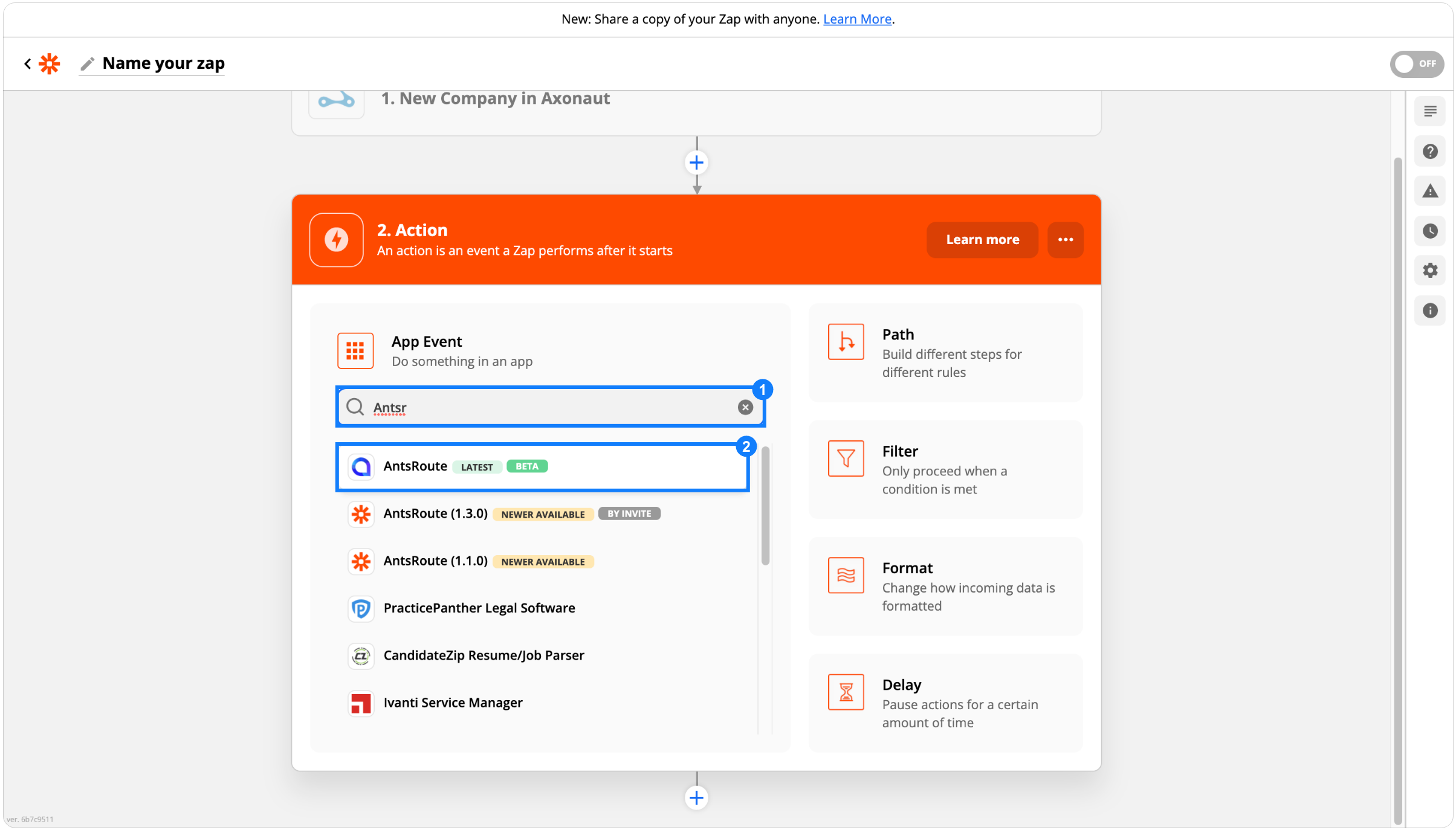Screen dimensions: 1456x830
Task: Add a Path step
Action: coord(945,353)
